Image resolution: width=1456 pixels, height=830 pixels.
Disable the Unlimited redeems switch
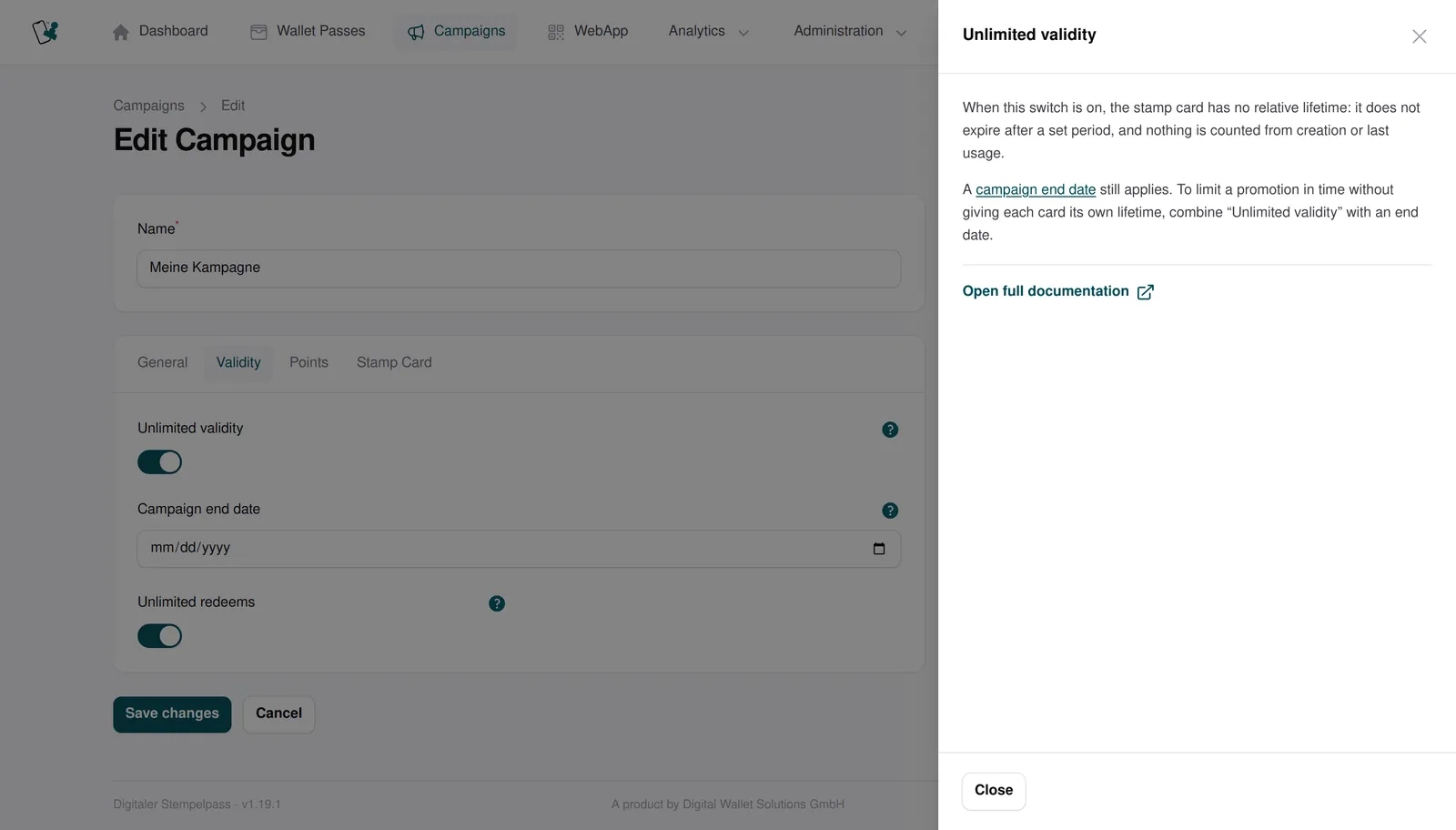coord(160,636)
